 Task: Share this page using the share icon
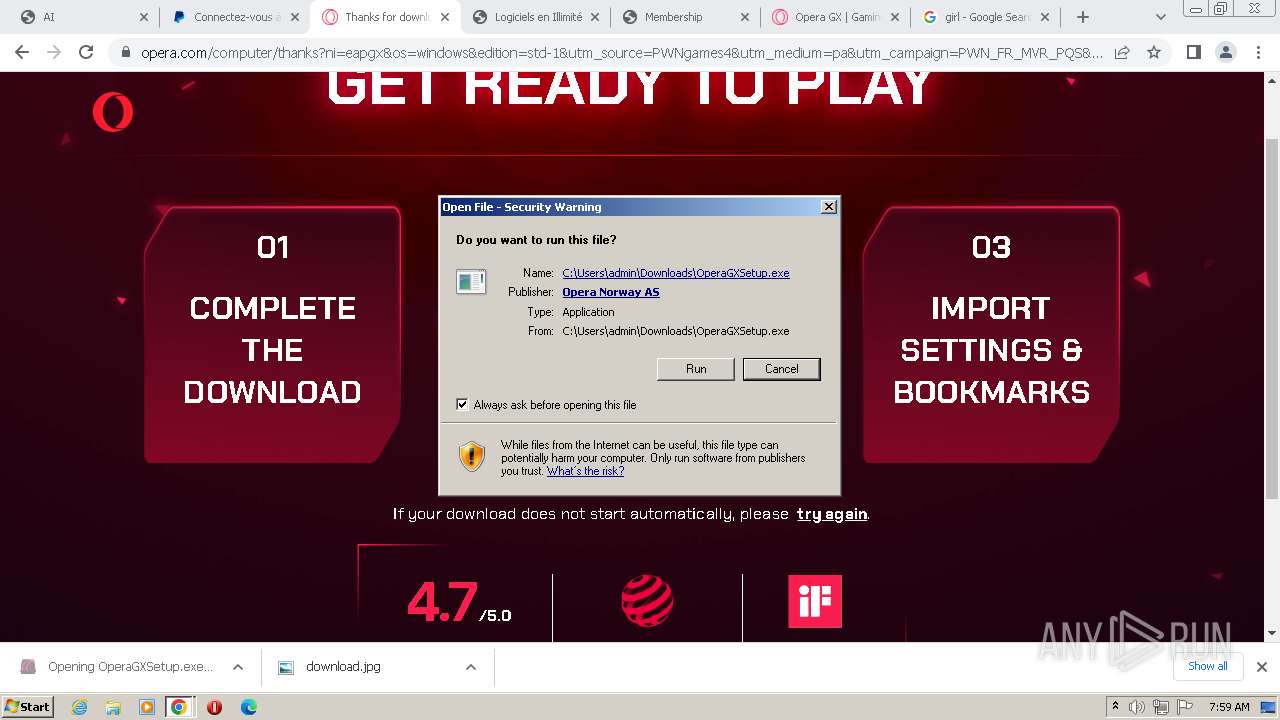pyautogui.click(x=1122, y=53)
